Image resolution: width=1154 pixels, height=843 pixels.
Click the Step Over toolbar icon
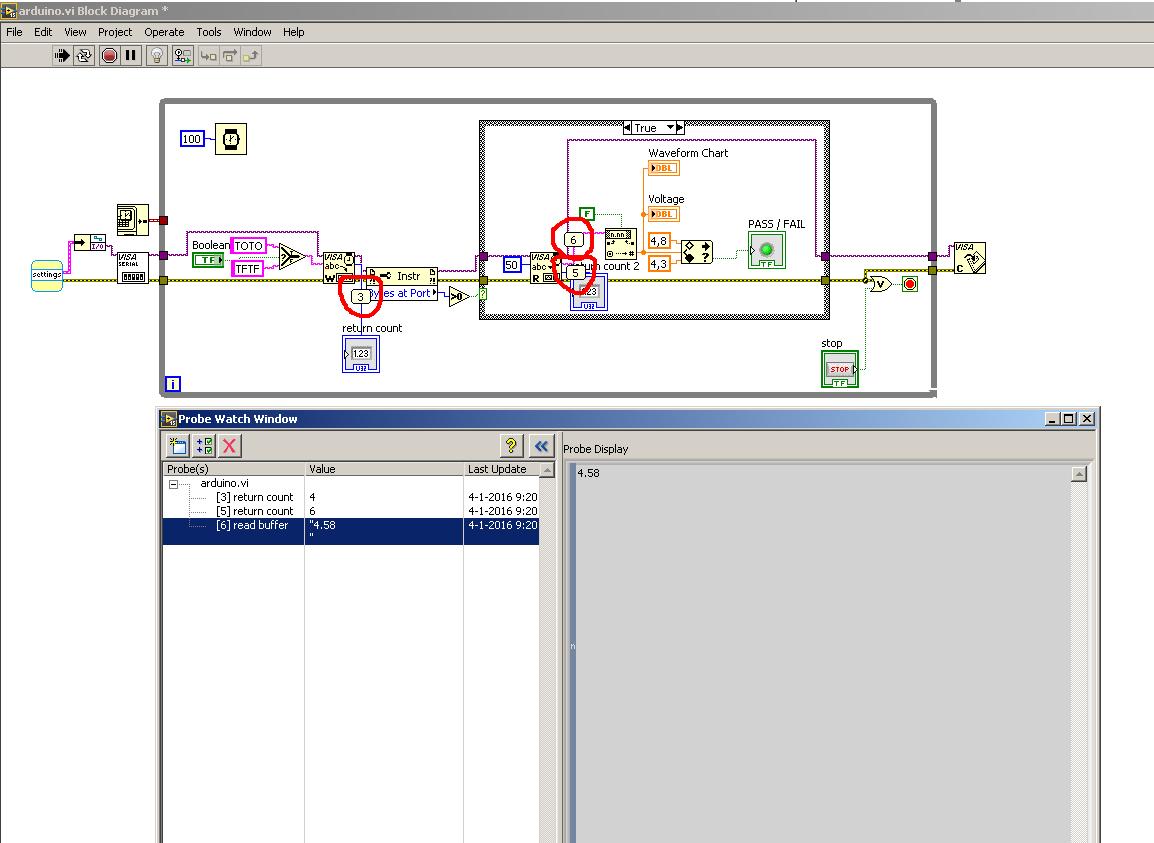point(229,56)
